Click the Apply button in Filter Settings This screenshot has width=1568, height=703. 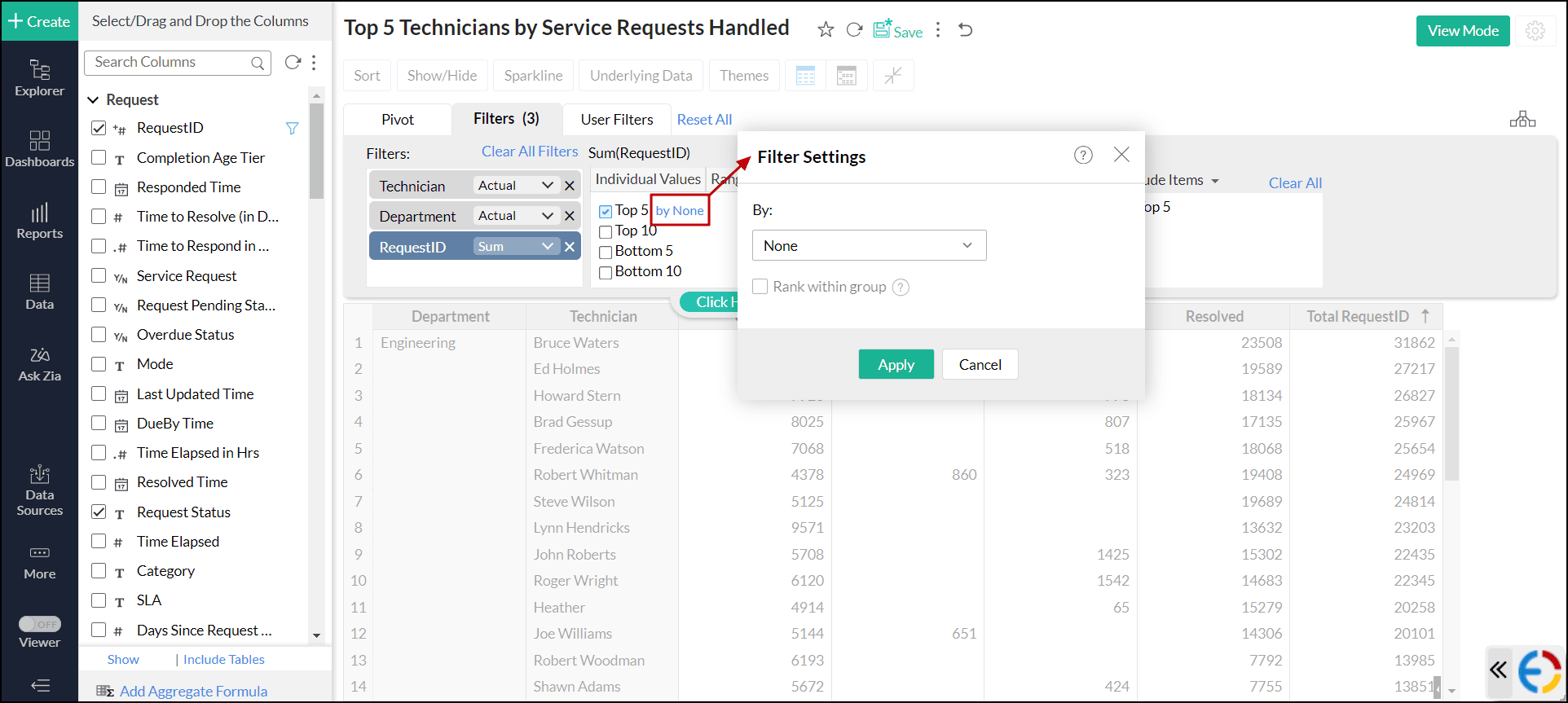896,365
